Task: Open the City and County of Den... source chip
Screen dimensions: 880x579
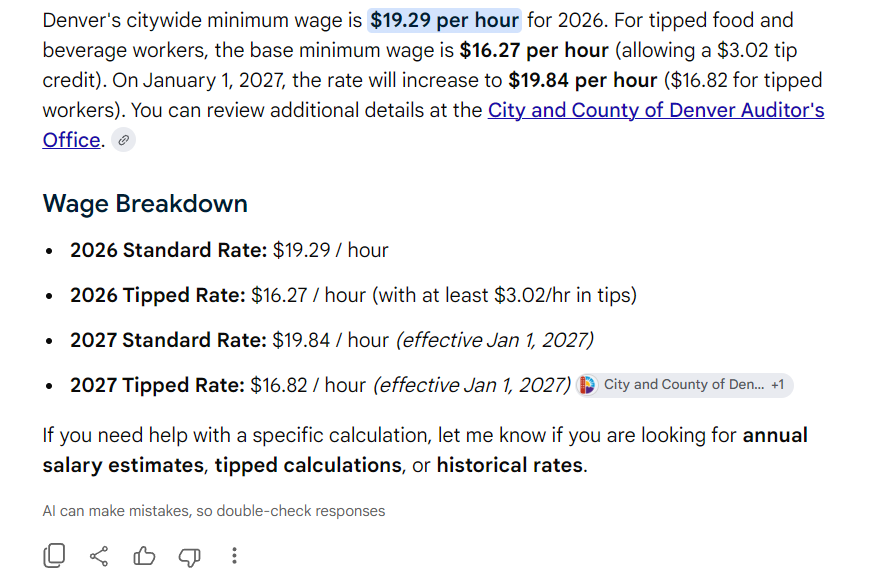Action: pyautogui.click(x=685, y=385)
